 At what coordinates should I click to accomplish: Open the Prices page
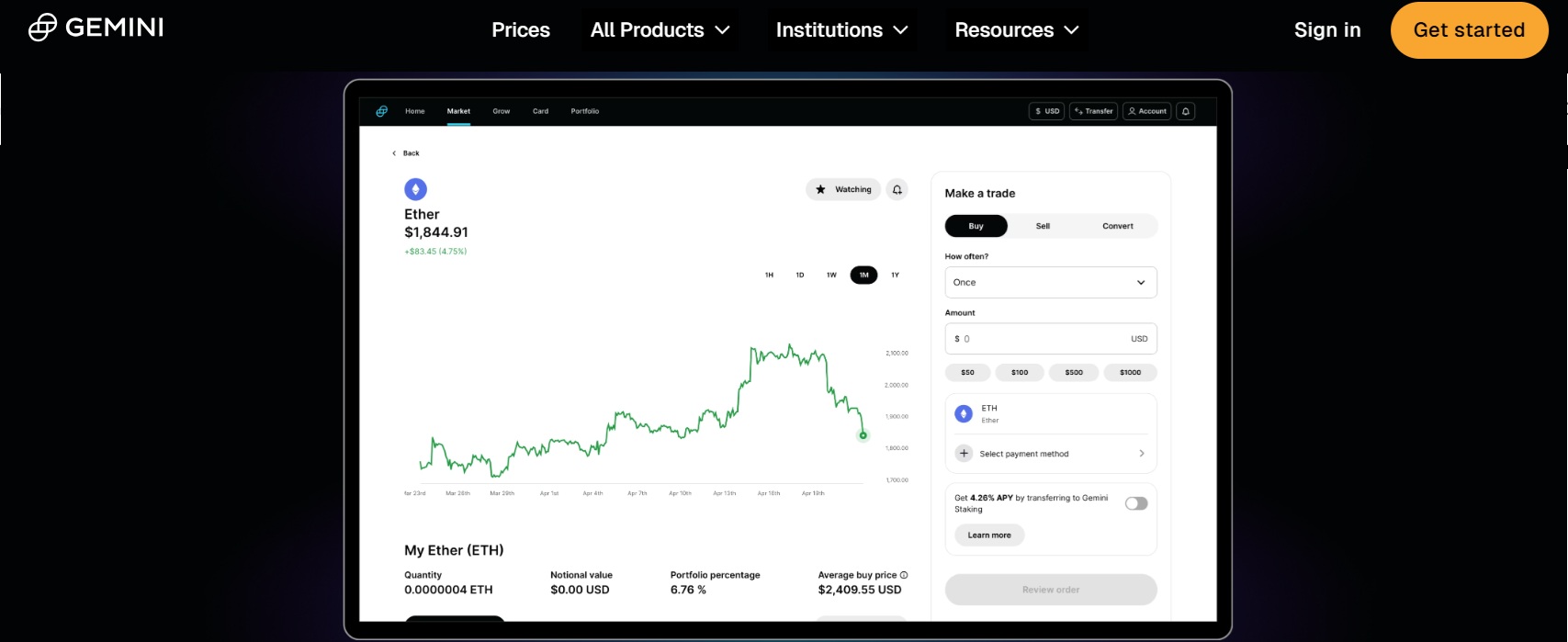pos(521,29)
